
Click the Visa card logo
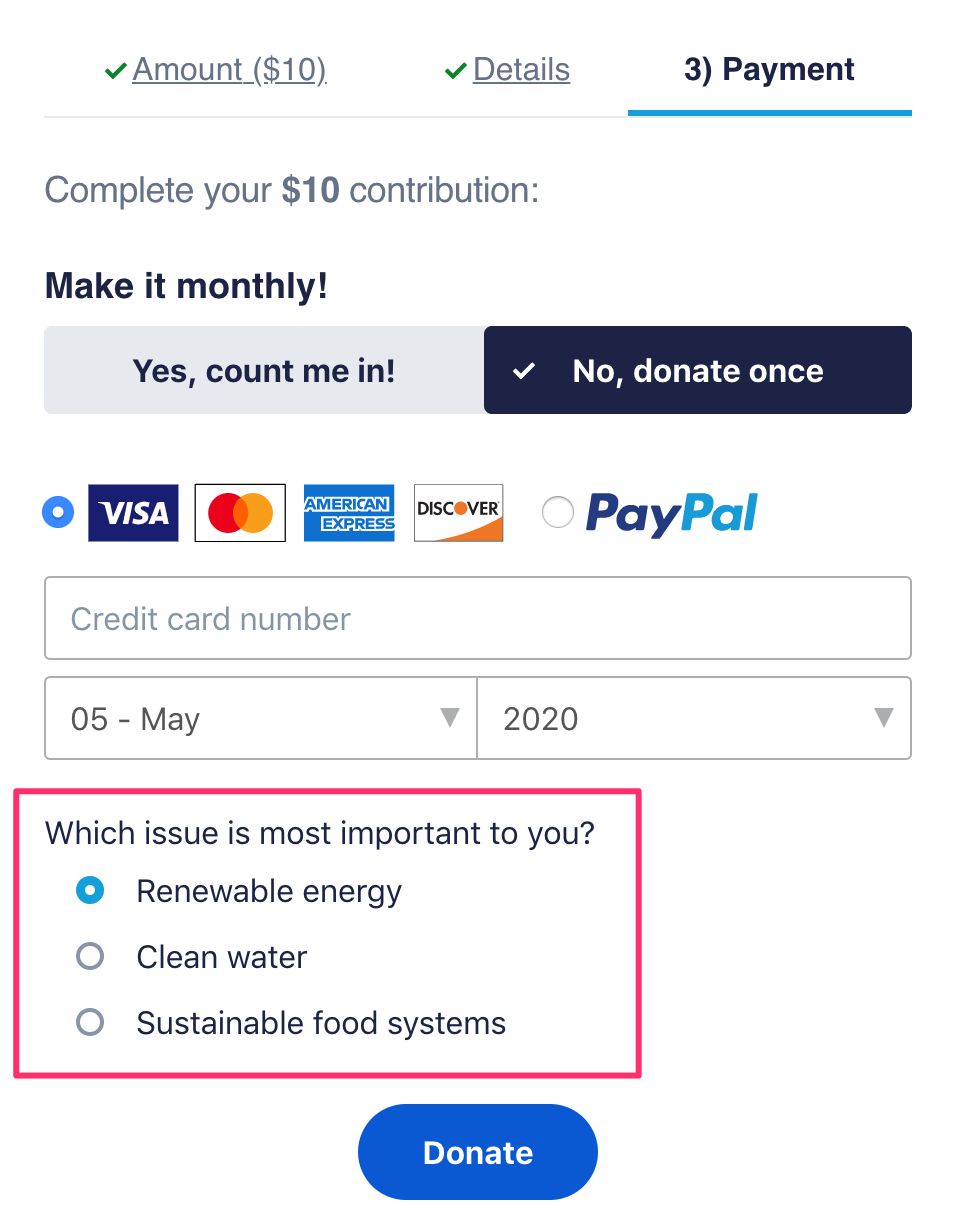click(x=133, y=513)
